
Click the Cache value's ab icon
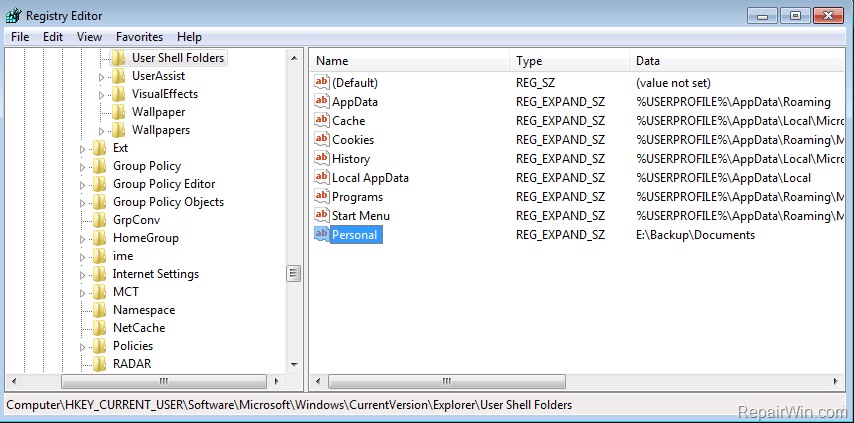321,120
